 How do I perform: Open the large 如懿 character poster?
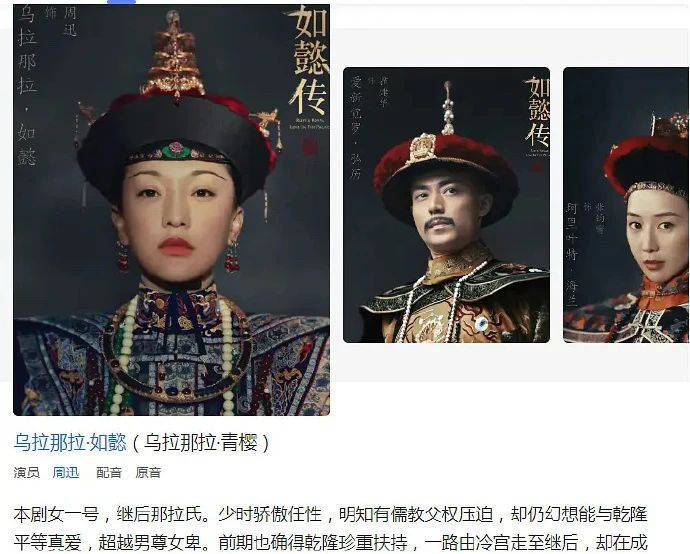pos(172,210)
